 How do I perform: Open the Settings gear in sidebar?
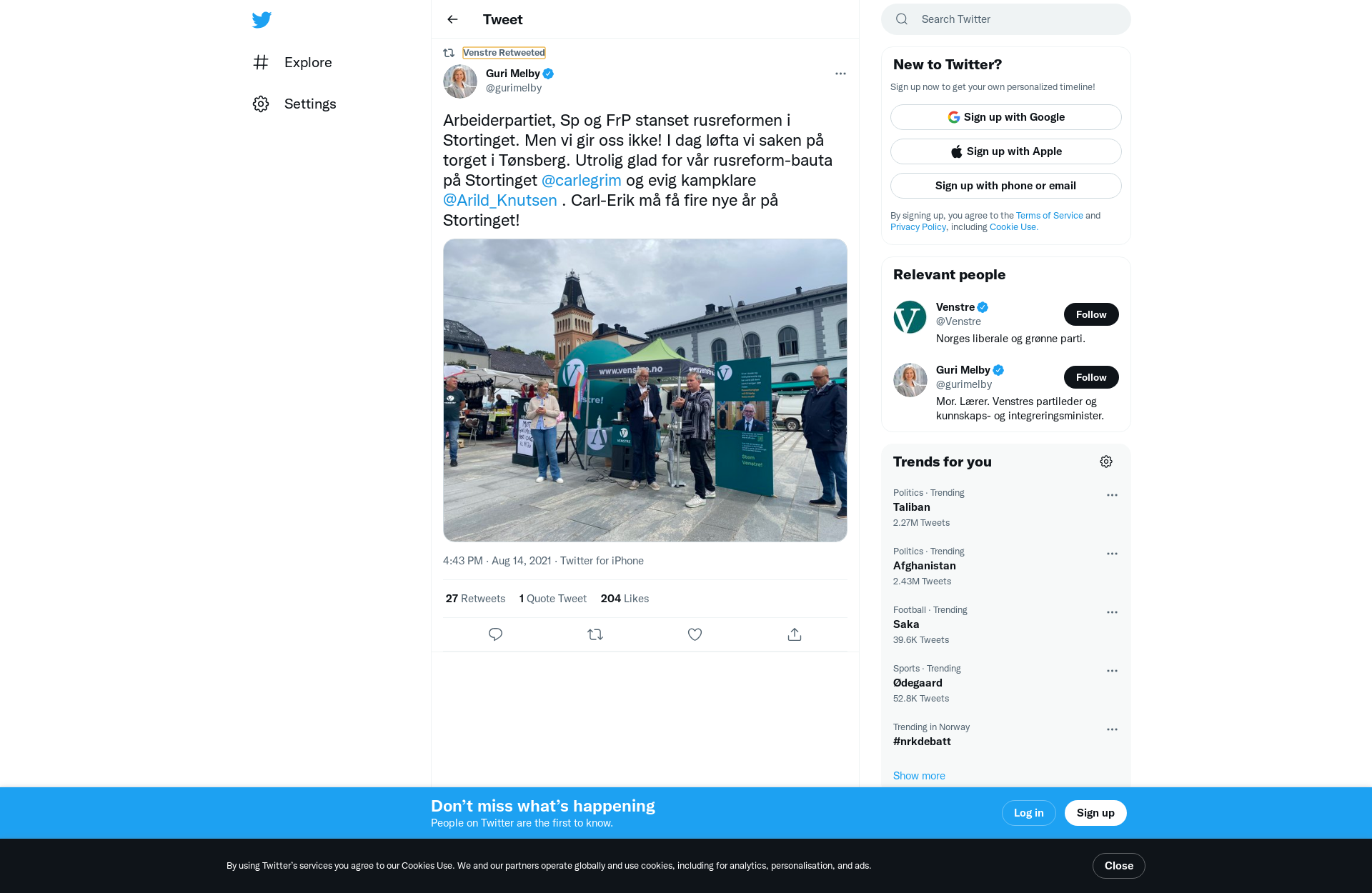pyautogui.click(x=261, y=104)
